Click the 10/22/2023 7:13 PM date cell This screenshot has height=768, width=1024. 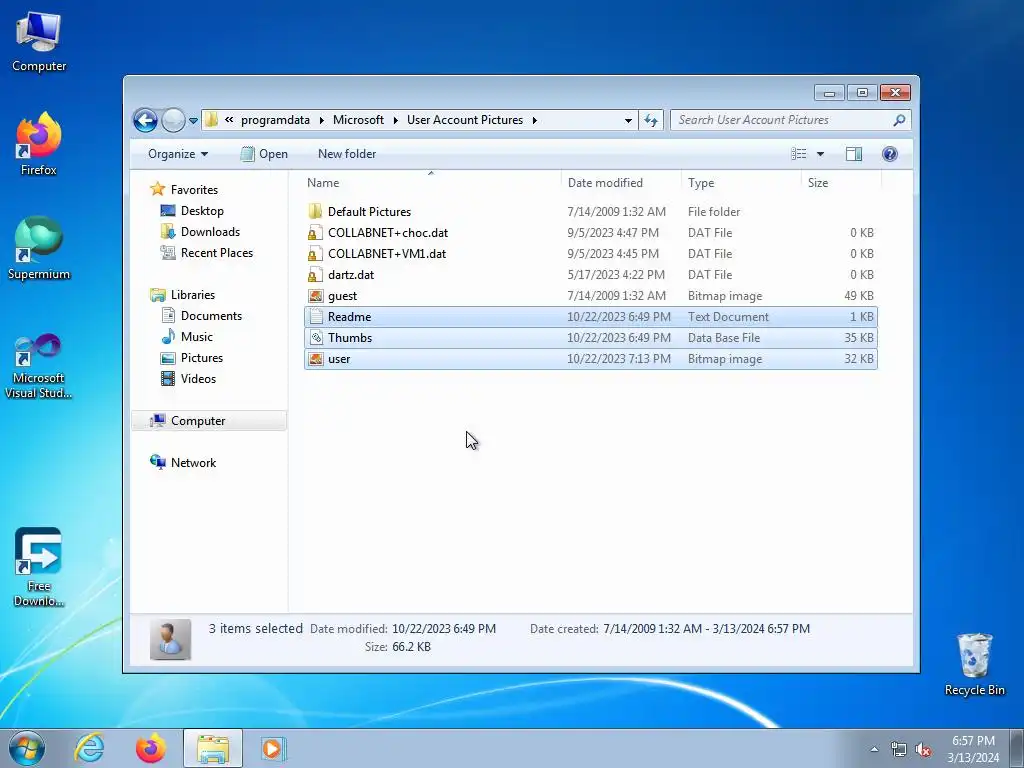point(618,359)
